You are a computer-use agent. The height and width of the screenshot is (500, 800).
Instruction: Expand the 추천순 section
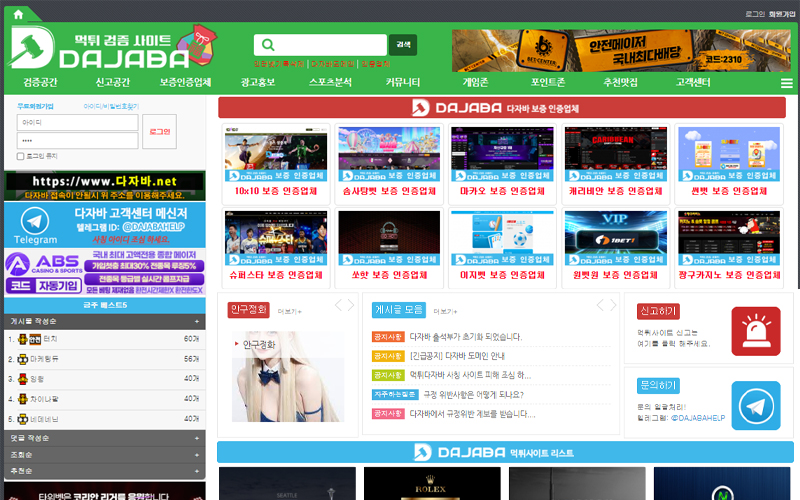[105, 471]
